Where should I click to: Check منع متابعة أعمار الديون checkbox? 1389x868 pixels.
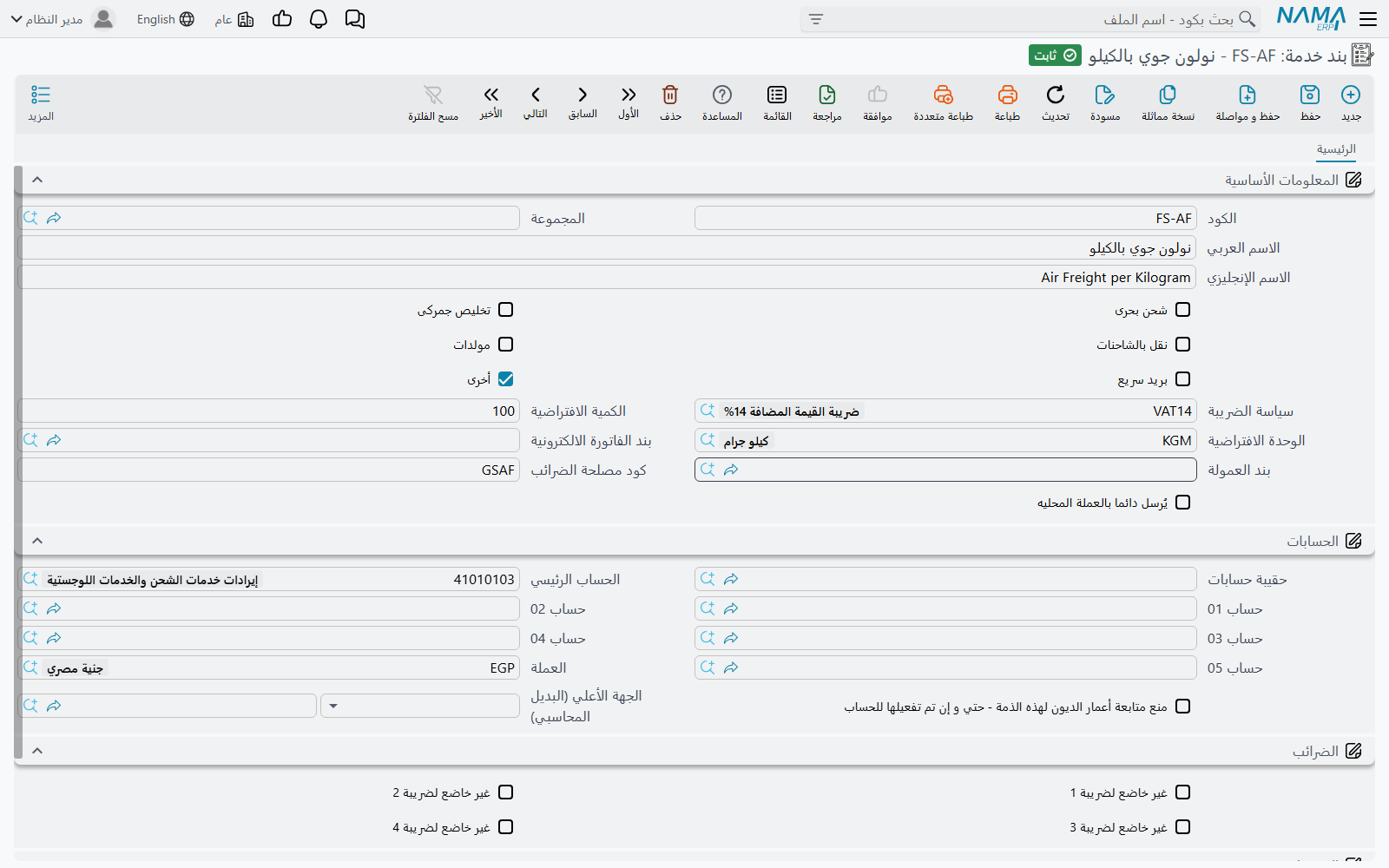(x=1182, y=707)
